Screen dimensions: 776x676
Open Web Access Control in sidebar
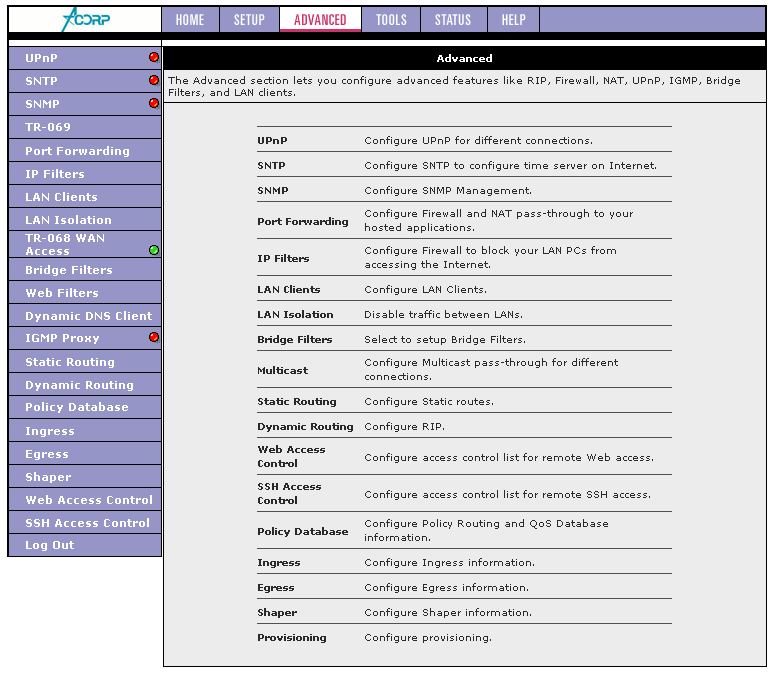point(85,500)
